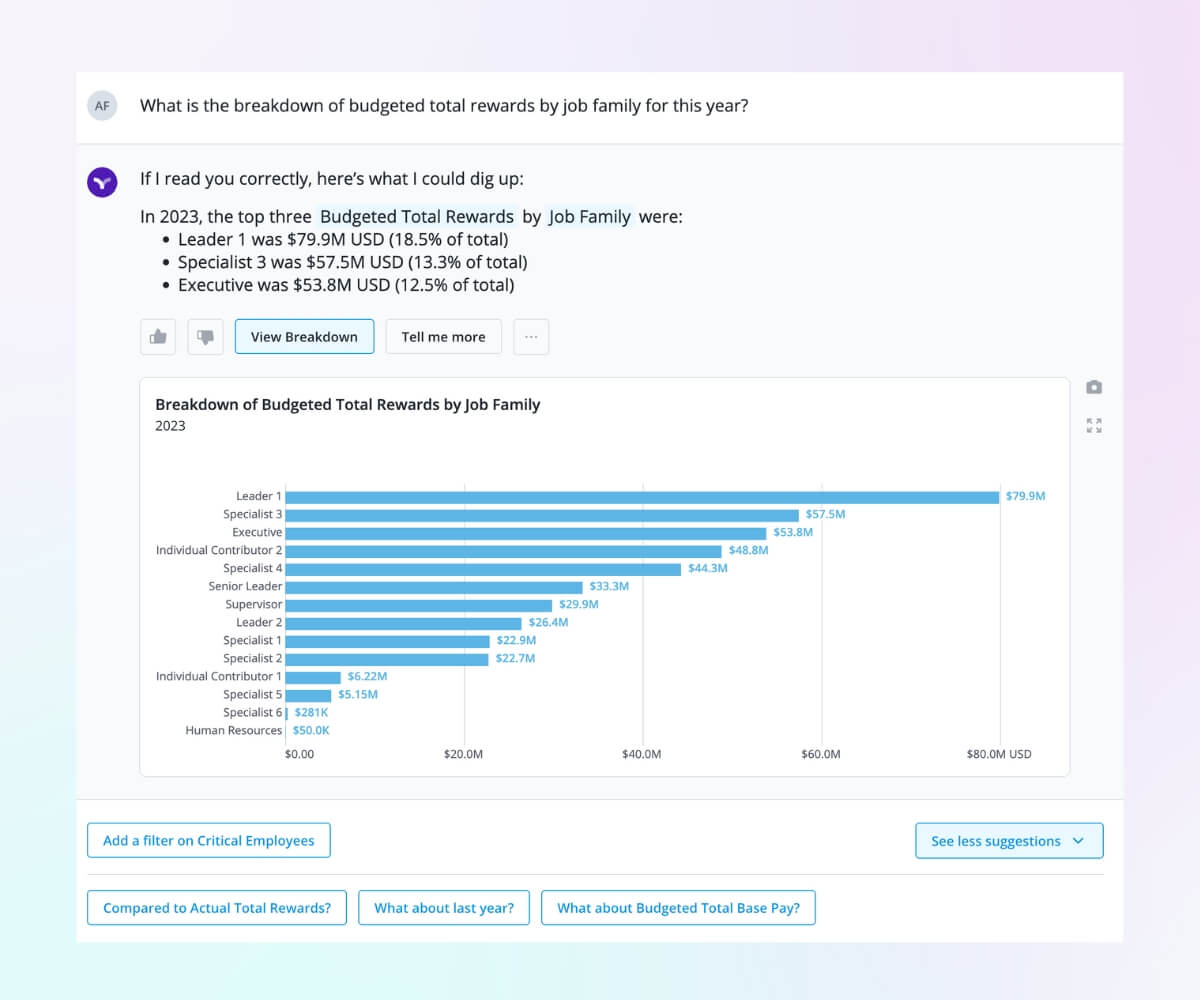1200x1000 pixels.
Task: Choose Compared to Actual Total Rewards suggestion
Action: click(x=217, y=908)
